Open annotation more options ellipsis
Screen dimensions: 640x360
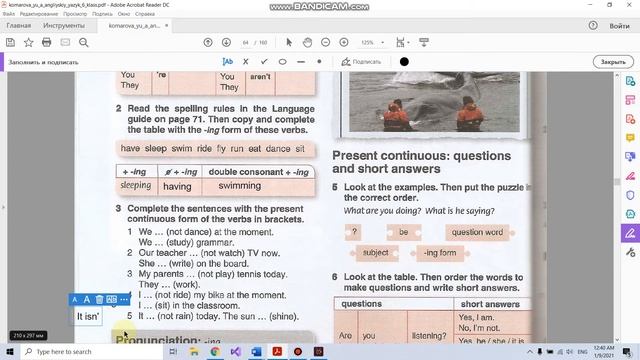pyautogui.click(x=124, y=300)
